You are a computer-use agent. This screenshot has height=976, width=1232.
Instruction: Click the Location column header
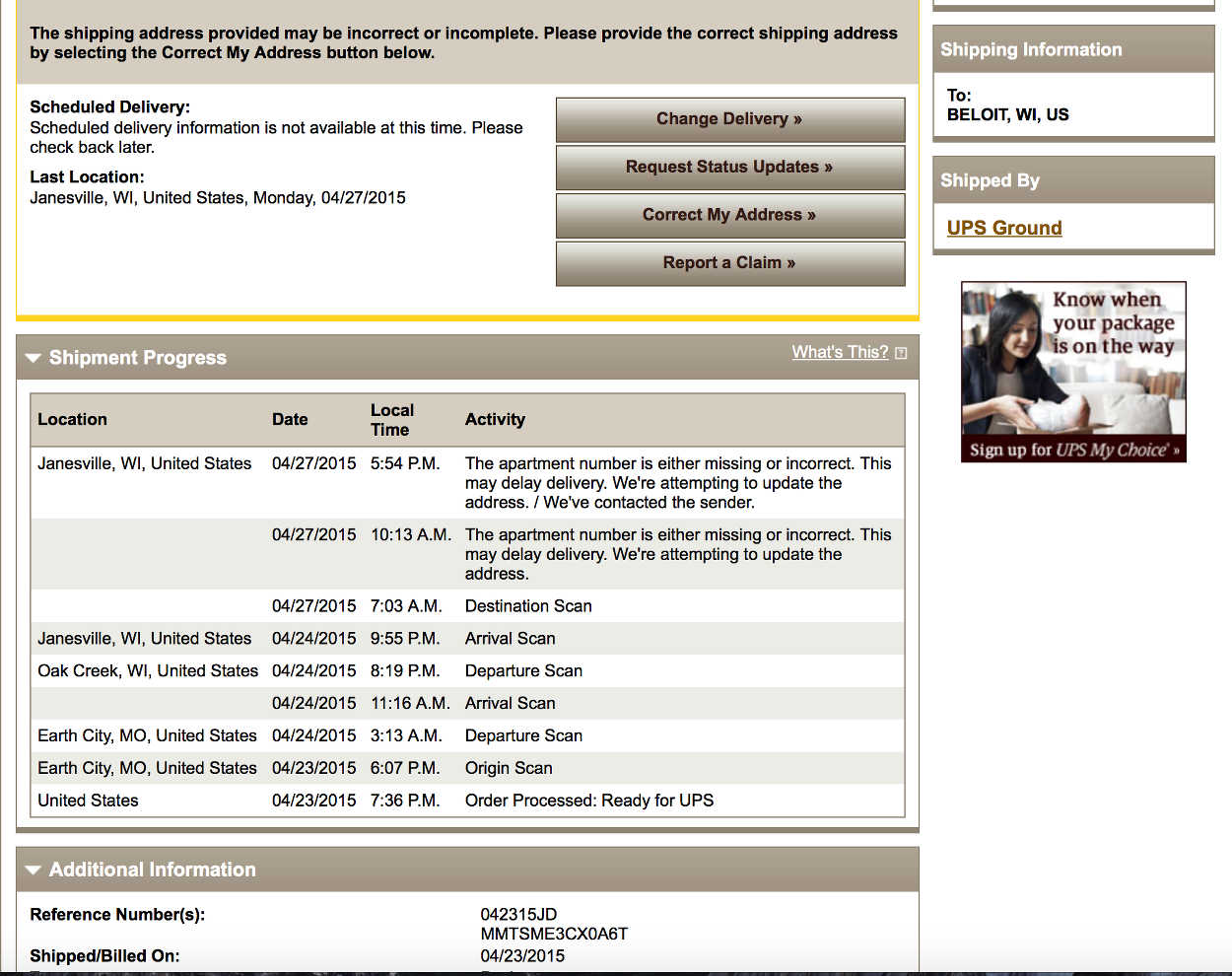(x=72, y=419)
